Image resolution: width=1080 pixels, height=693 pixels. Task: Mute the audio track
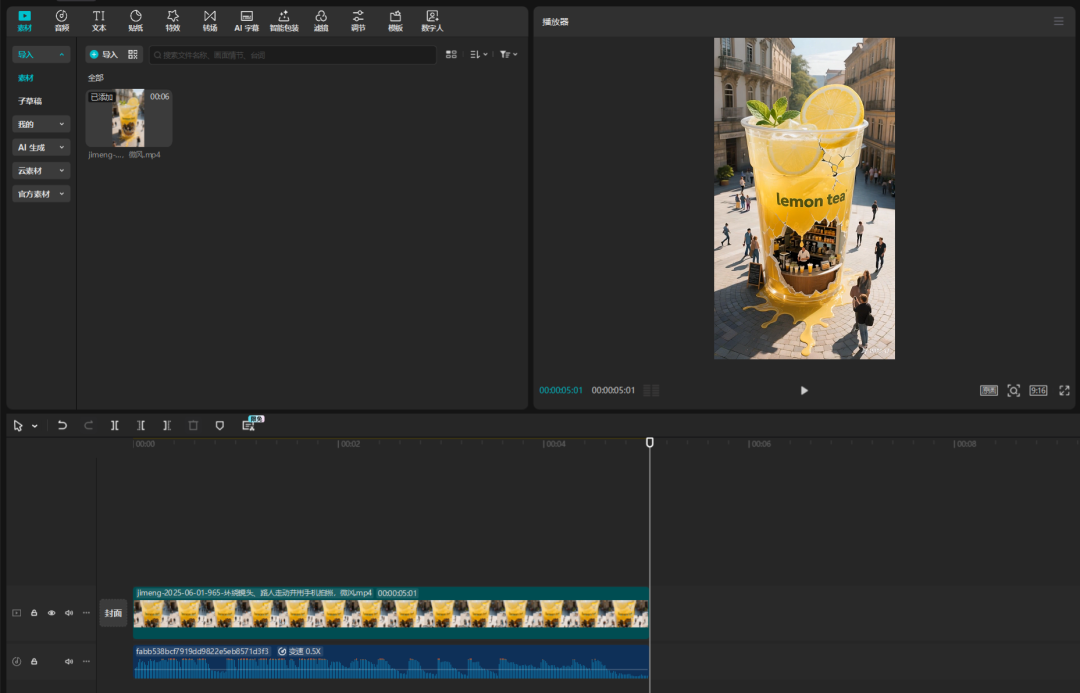(69, 661)
